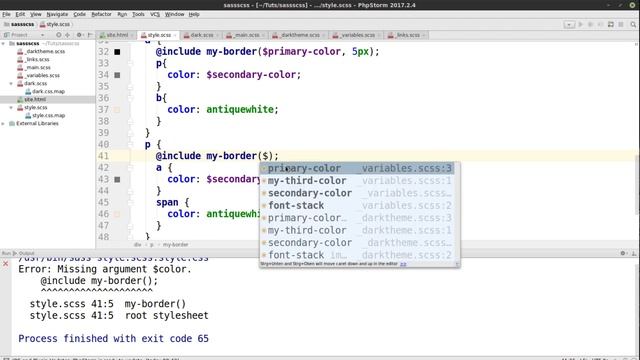Viewport: 640px width, 360px height.
Task: Click the hide Project panel icon
Action: (x=90, y=35)
